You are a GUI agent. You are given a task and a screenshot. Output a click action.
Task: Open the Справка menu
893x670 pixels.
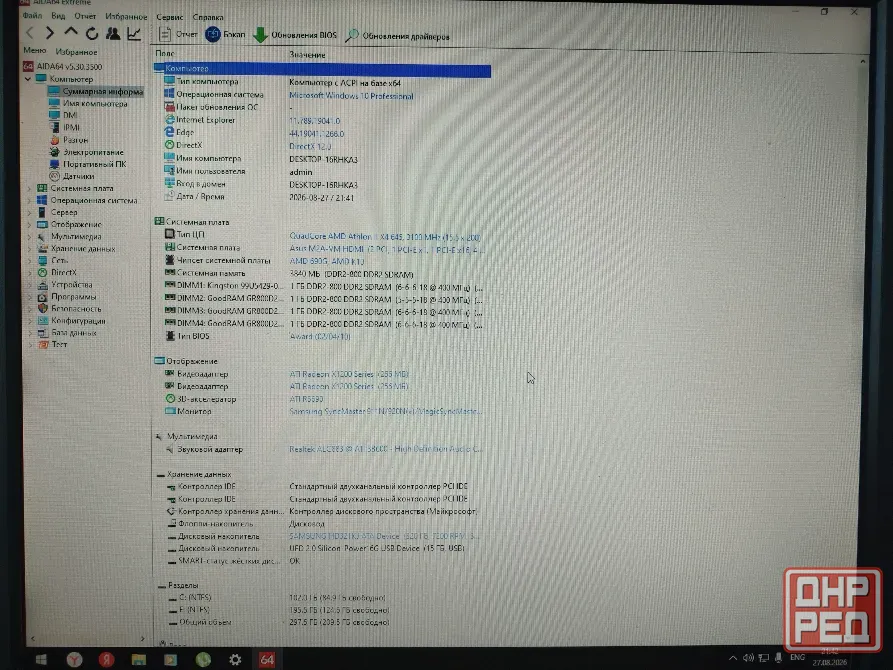pos(208,17)
